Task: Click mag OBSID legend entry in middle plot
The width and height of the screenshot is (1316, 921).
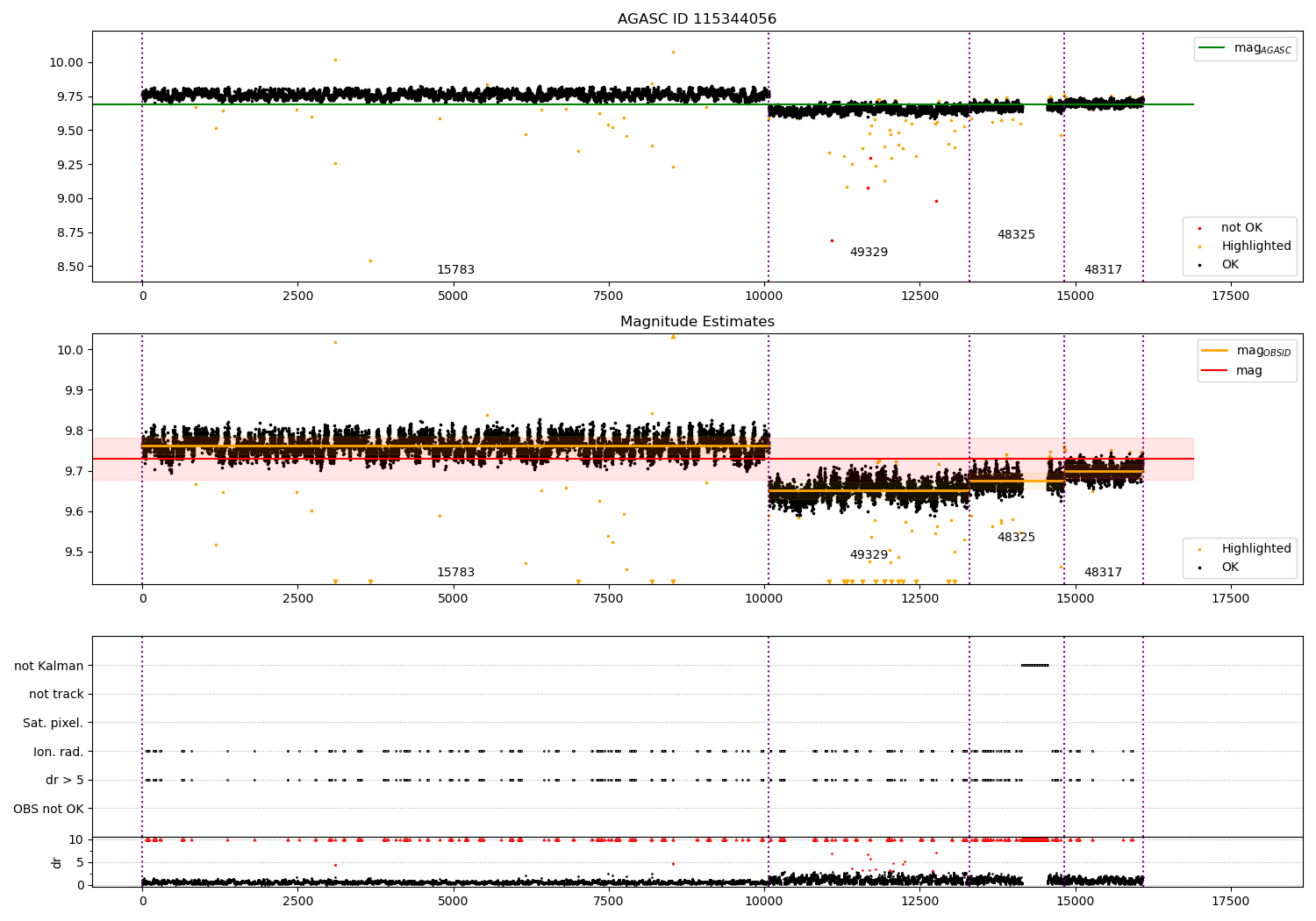Action: tap(1246, 351)
